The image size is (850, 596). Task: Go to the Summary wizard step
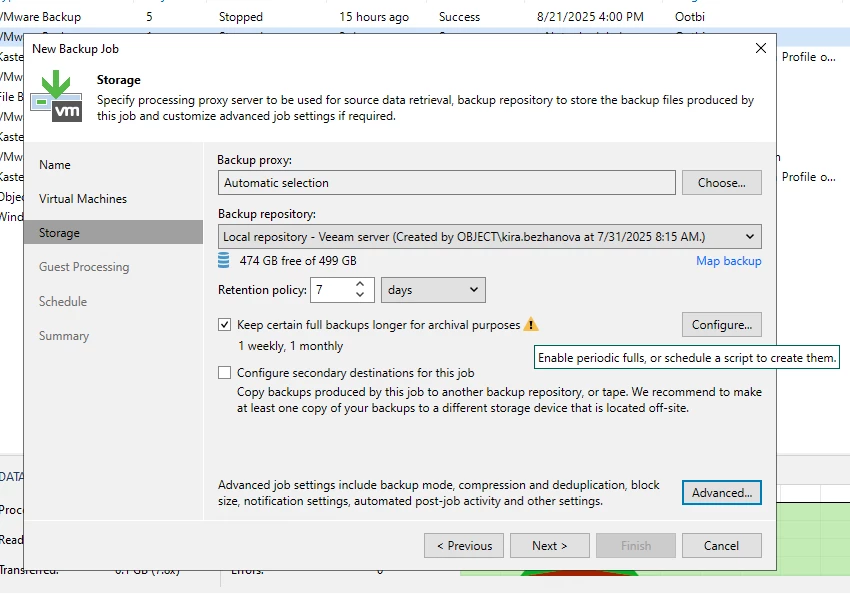coord(64,336)
